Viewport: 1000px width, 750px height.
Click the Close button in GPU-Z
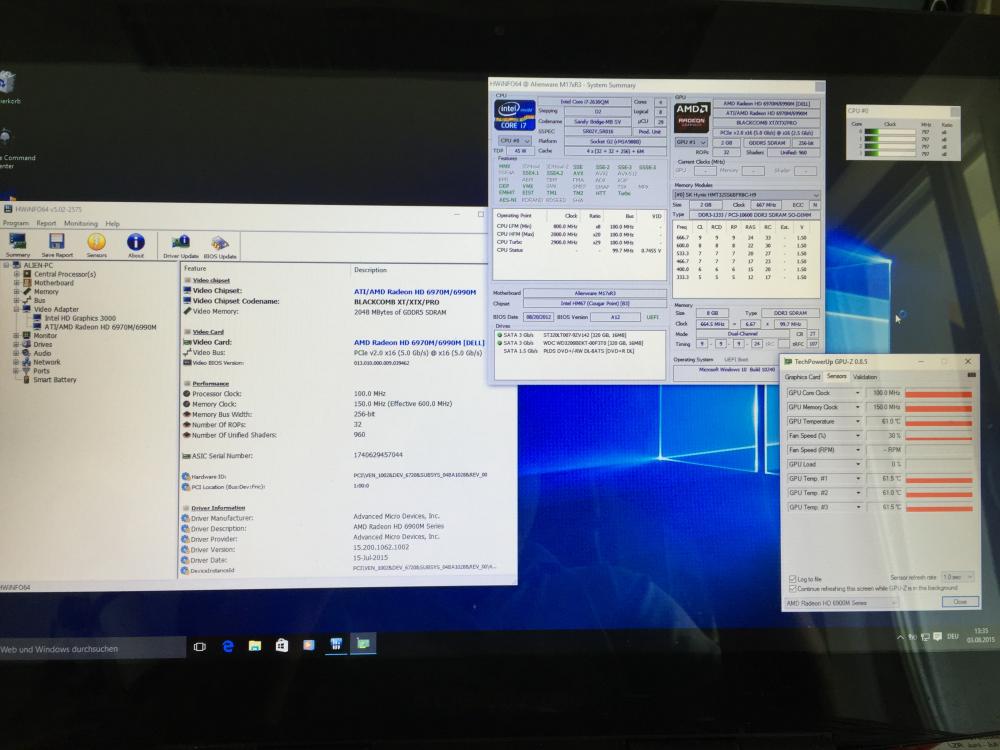(959, 602)
